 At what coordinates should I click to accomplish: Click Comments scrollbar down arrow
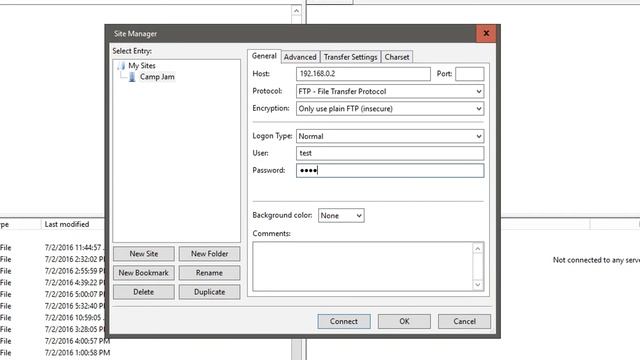(x=478, y=285)
